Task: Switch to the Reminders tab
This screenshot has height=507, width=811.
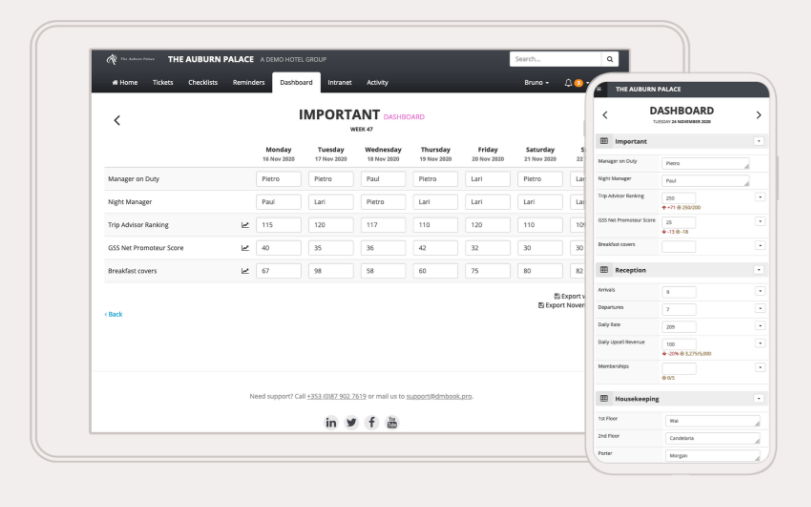Action: pyautogui.click(x=249, y=83)
